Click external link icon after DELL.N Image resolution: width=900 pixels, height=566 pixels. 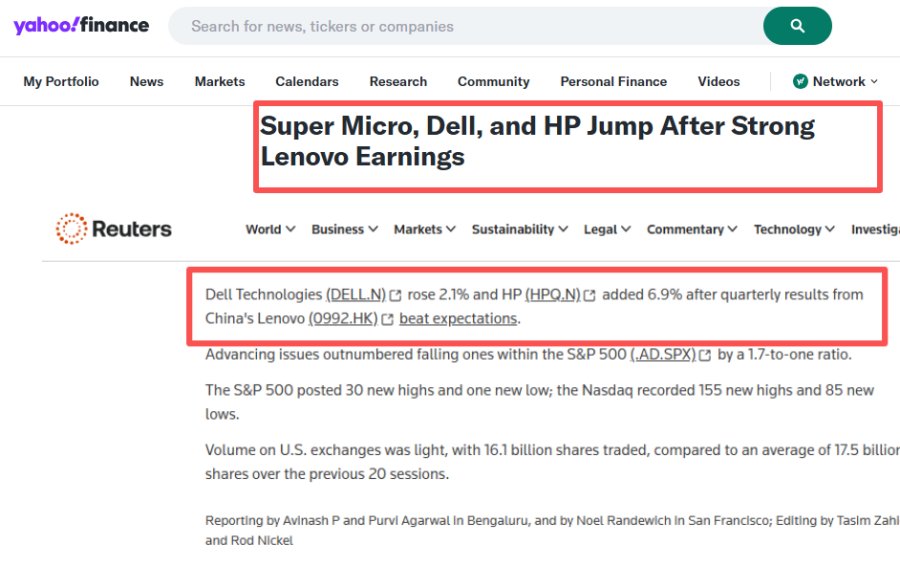coord(395,295)
